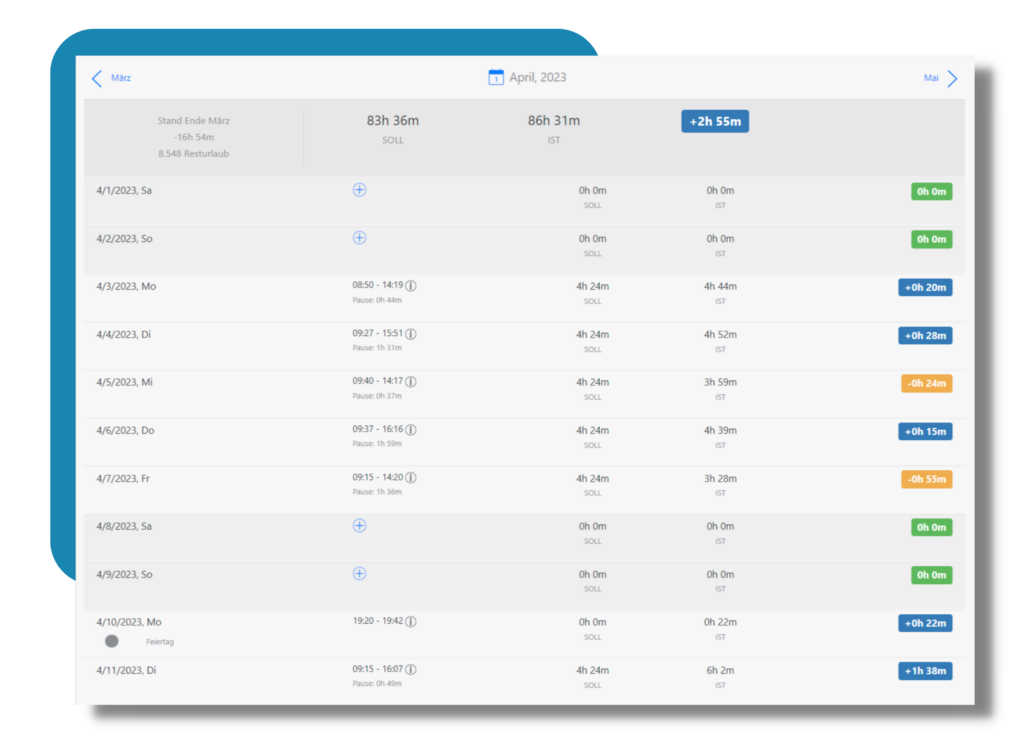The height and width of the screenshot is (750, 1030).
Task: Click the 4h 44m IST value
Action: pyautogui.click(x=721, y=286)
